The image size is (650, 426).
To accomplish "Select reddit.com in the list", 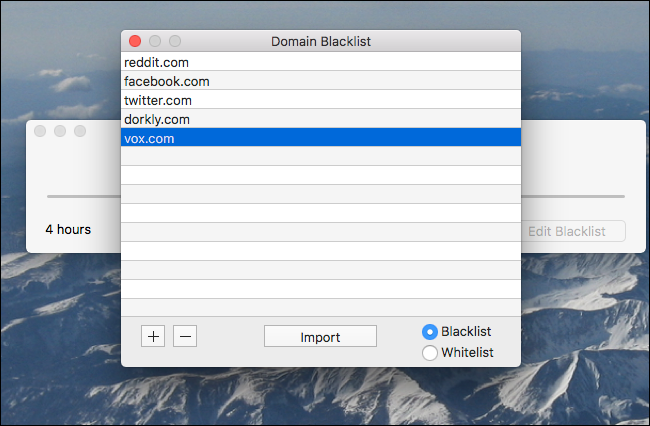I will point(321,62).
